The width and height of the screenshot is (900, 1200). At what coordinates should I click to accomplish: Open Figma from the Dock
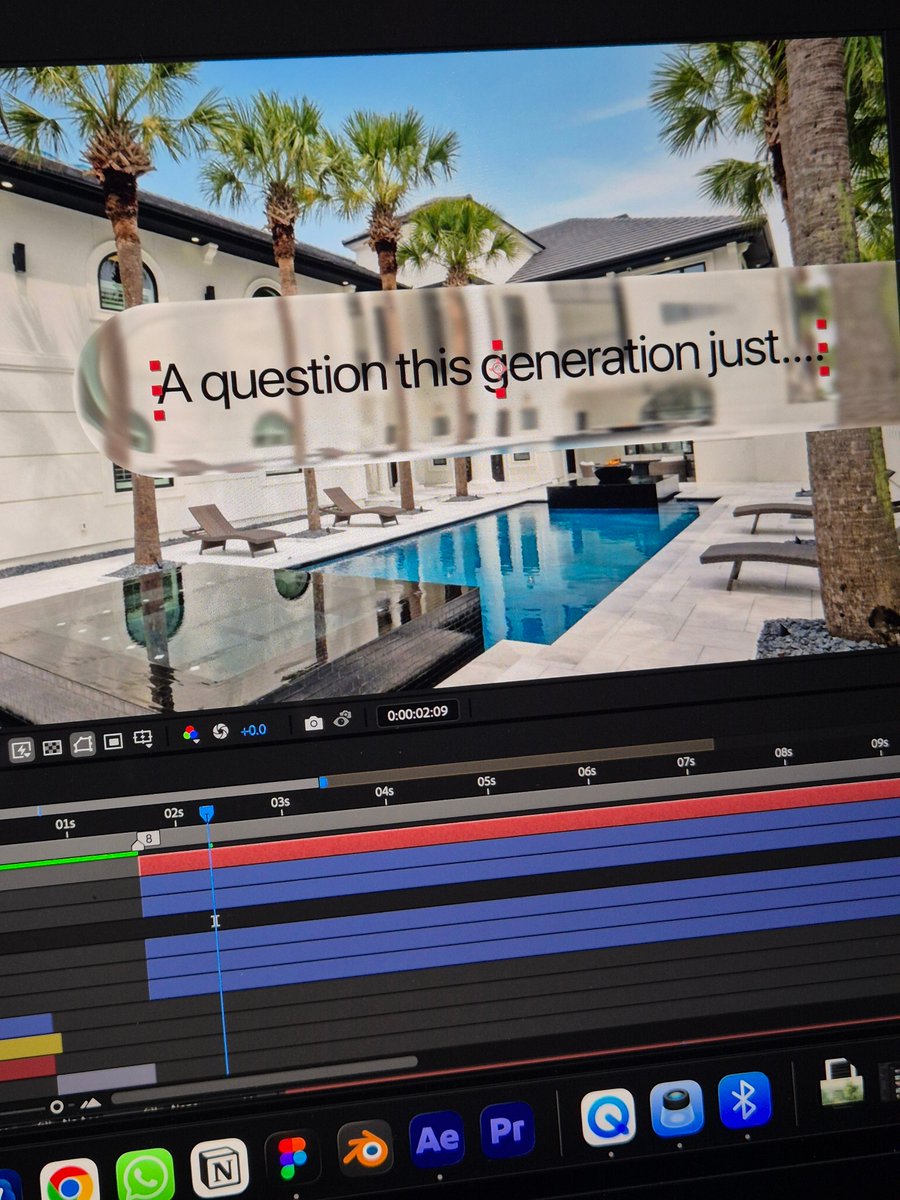tap(292, 1158)
